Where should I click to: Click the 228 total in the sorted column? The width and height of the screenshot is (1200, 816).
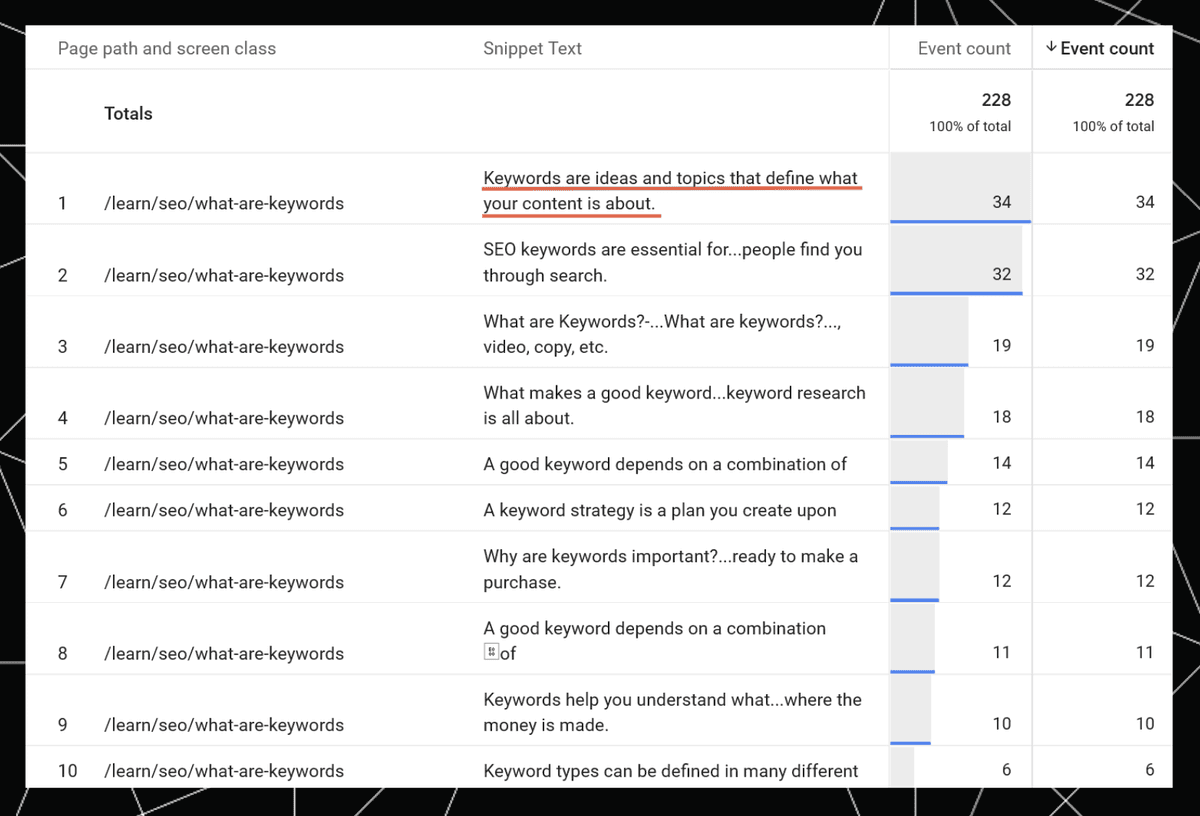(1138, 100)
